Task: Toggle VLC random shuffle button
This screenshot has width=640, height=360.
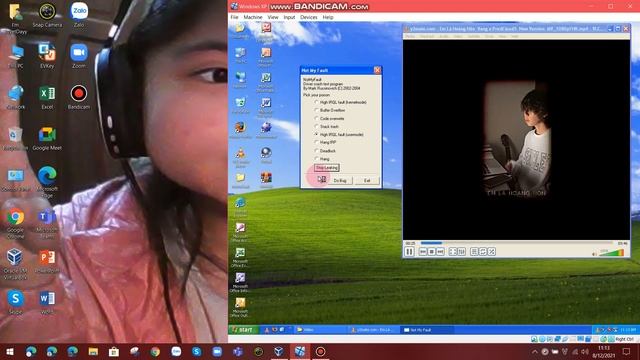Action: [x=491, y=252]
